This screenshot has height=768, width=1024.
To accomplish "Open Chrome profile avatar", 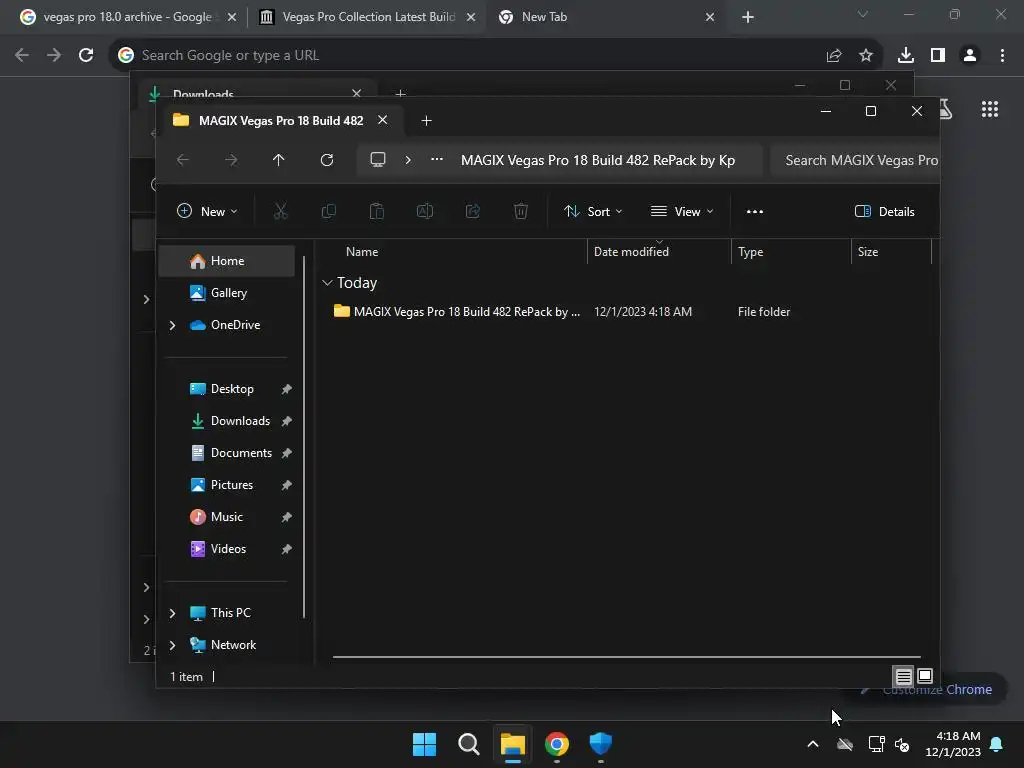I will point(970,56).
